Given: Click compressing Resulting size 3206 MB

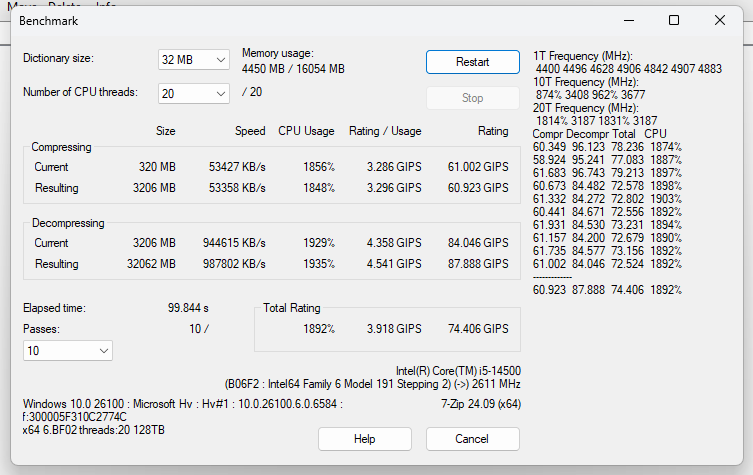Looking at the screenshot, I should tap(154, 188).
